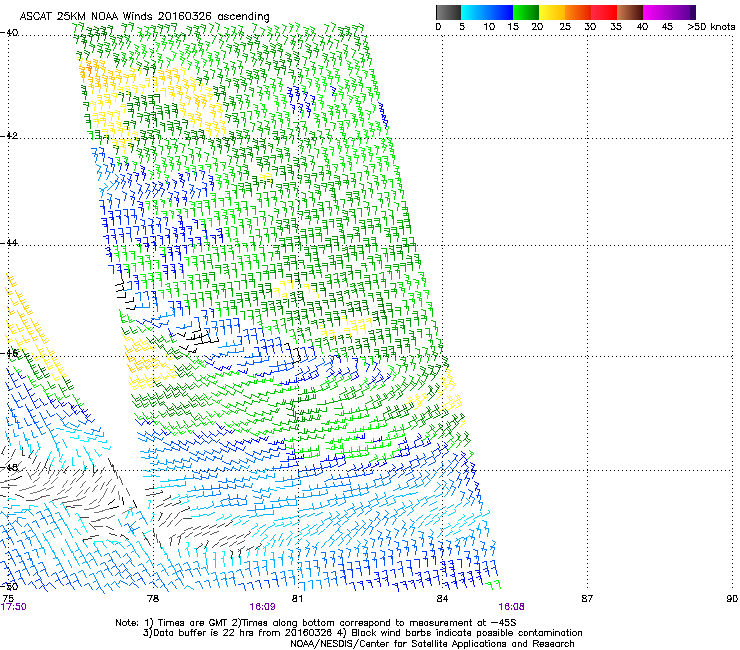Click the purple 16:08 pass time
The height and width of the screenshot is (650, 740).
[512, 607]
